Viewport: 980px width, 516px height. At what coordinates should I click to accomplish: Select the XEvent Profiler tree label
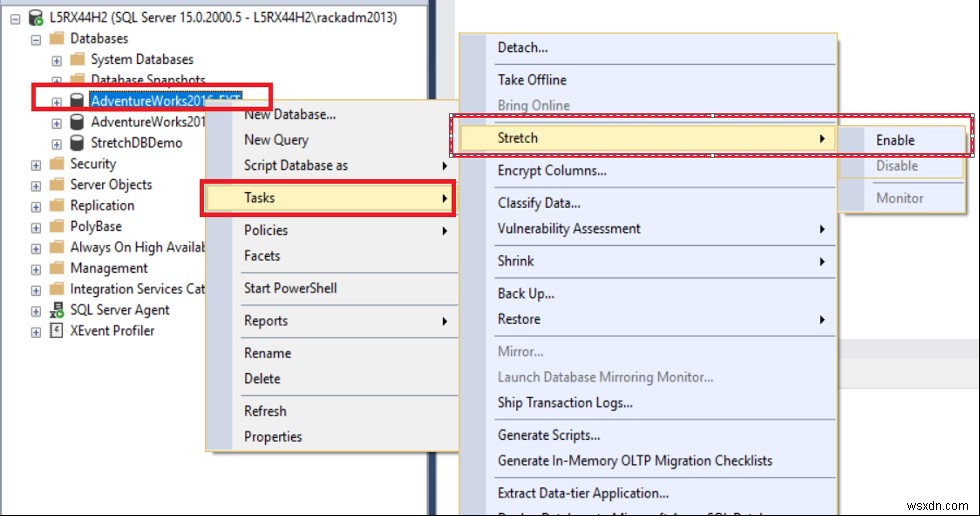pos(112,331)
